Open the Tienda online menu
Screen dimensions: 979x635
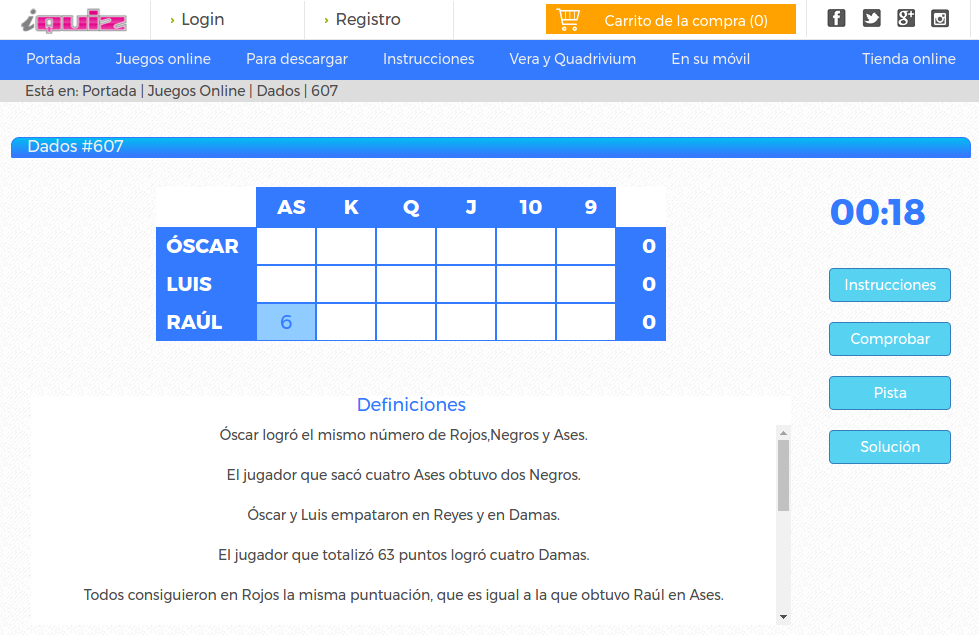[908, 59]
